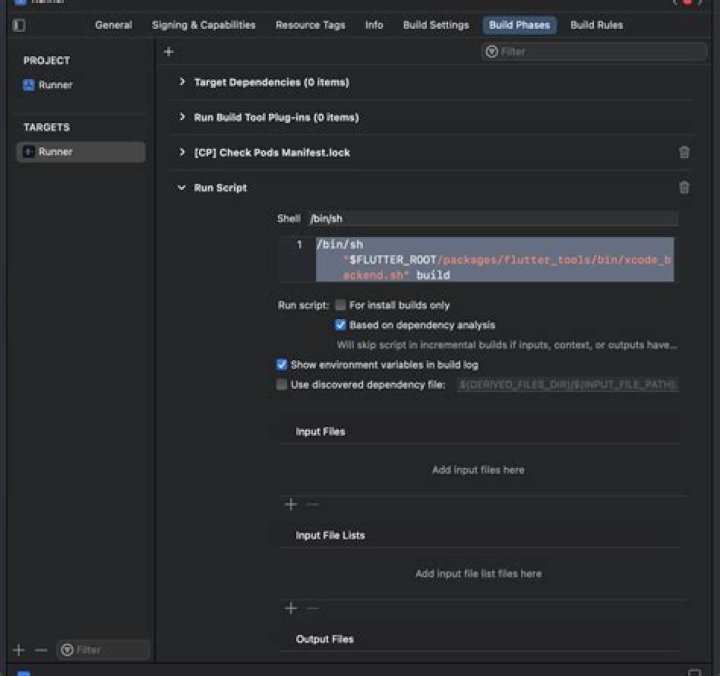The height and width of the screenshot is (676, 720).
Task: Click the discovered dependency file path field
Action: point(568,384)
